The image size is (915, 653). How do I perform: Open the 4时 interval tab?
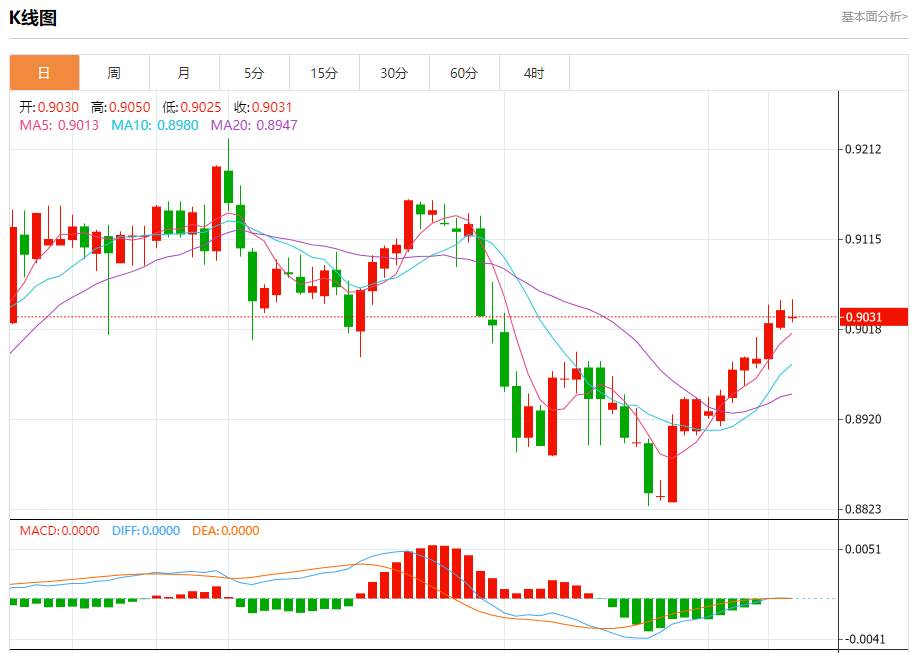pos(535,73)
